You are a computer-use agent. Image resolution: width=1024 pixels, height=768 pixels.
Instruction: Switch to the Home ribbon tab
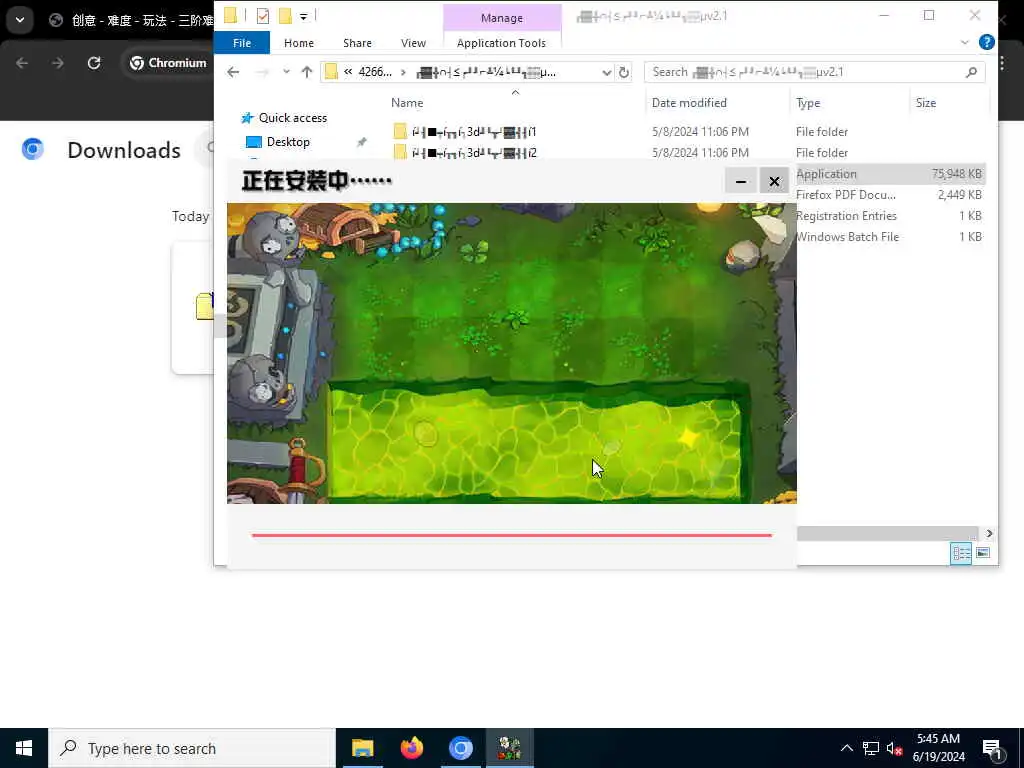click(298, 43)
